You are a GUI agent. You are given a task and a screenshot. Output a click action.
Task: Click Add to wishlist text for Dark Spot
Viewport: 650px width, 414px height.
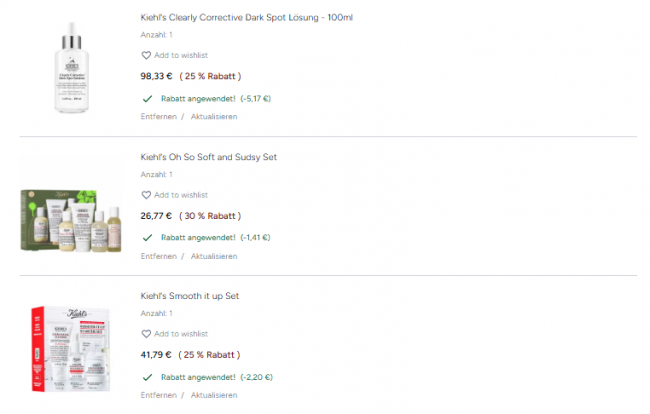pos(181,56)
